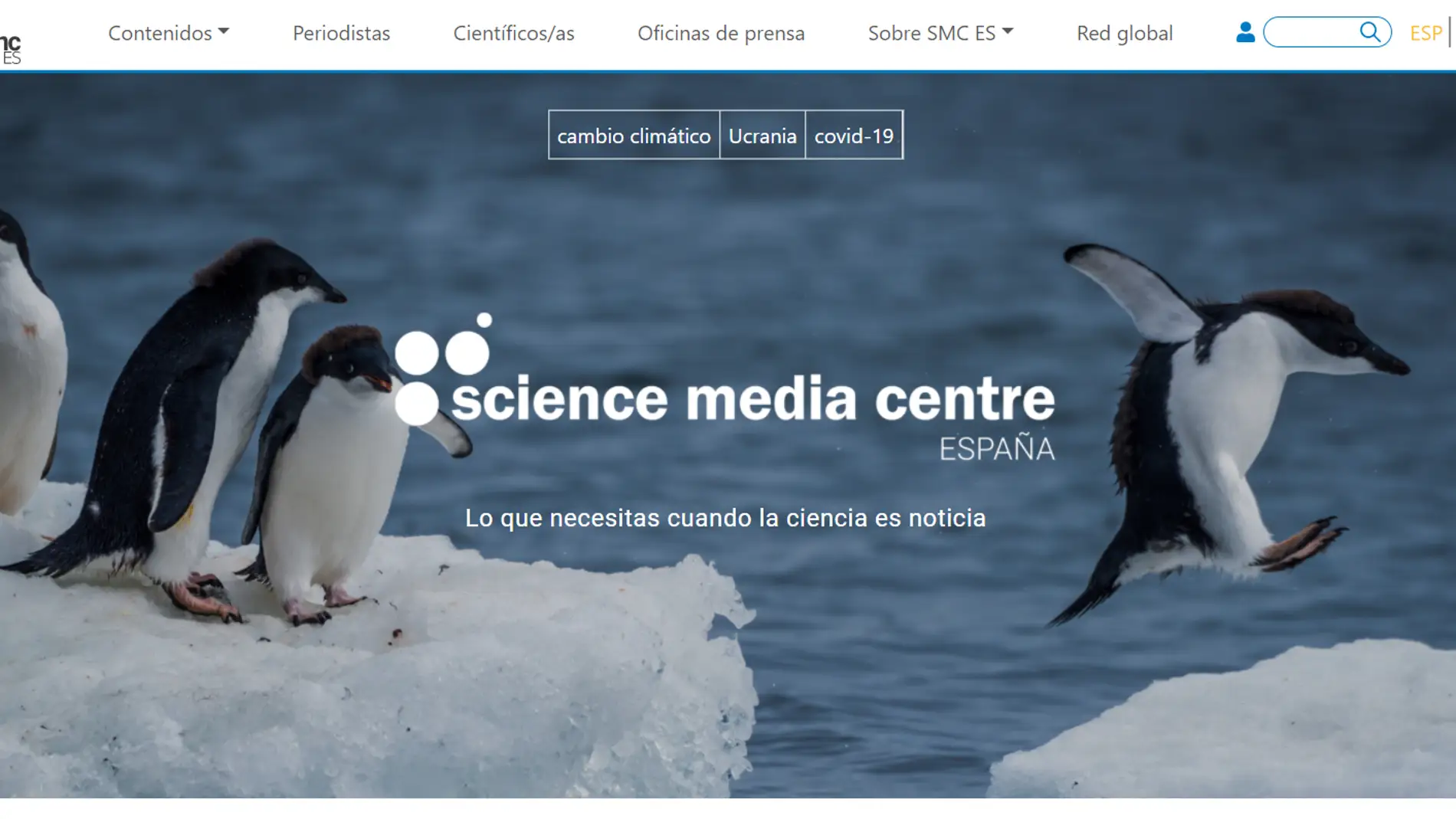The height and width of the screenshot is (819, 1456).
Task: Open the user account icon
Action: 1245,32
